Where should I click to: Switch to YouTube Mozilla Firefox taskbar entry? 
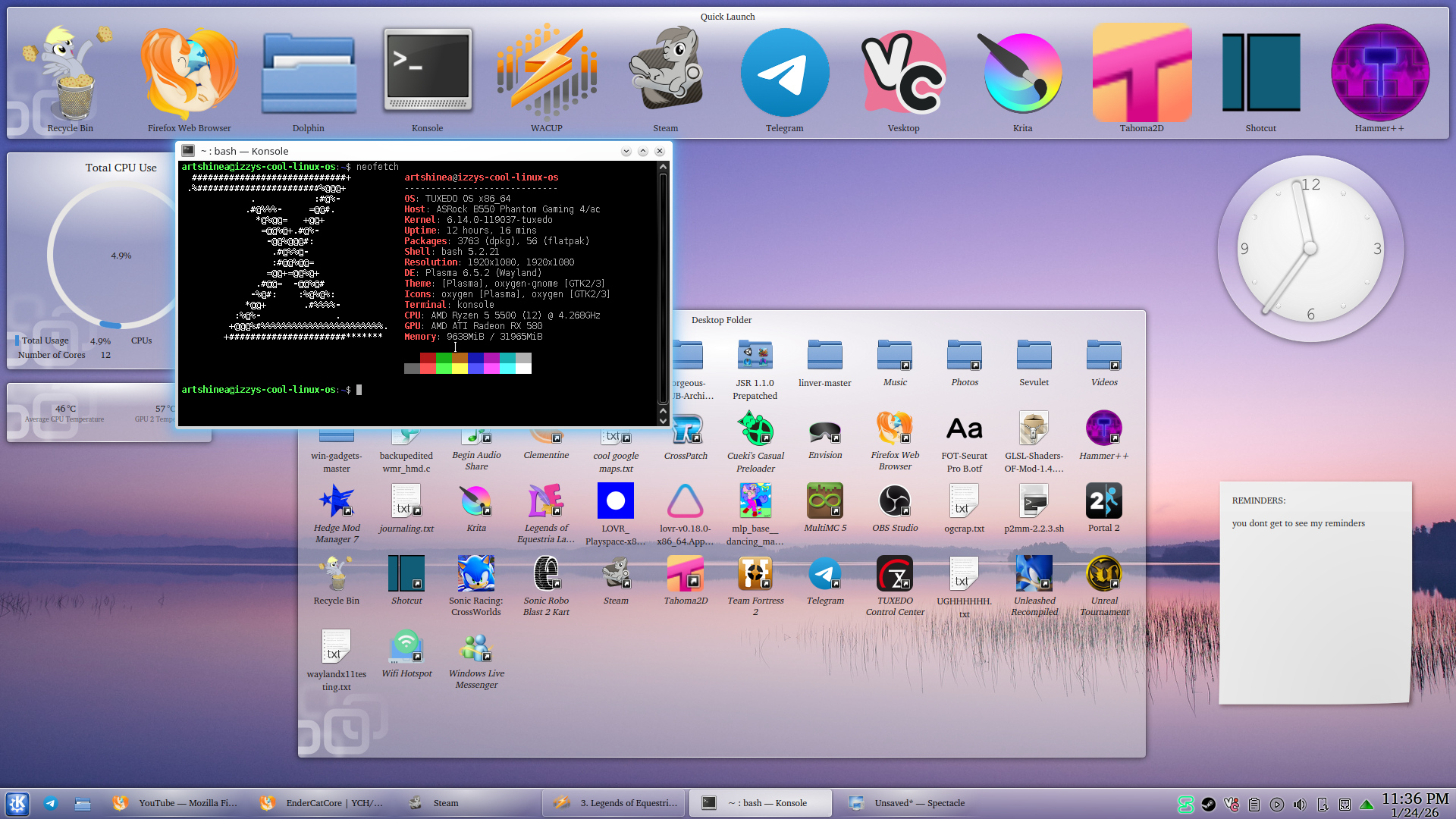point(174,803)
